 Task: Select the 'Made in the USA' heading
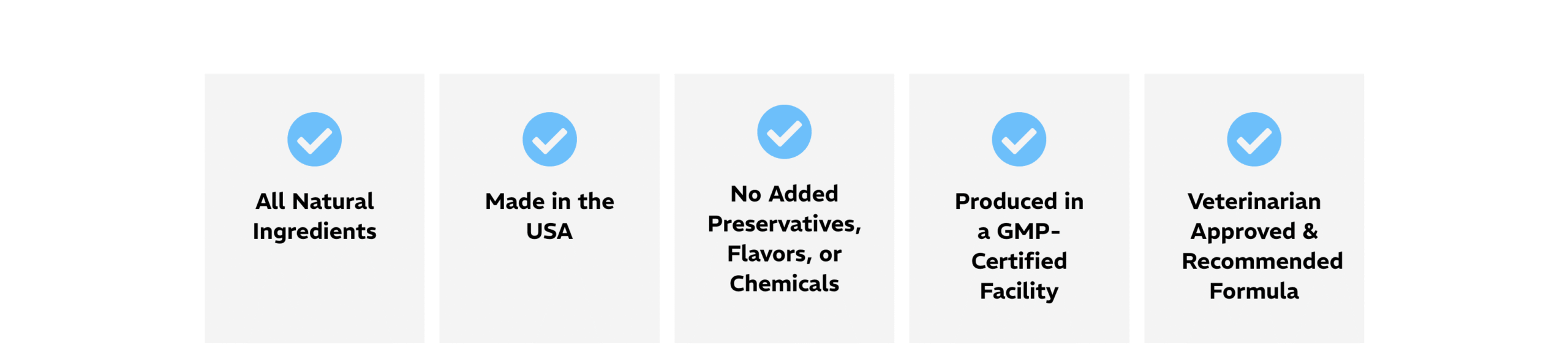549,216
